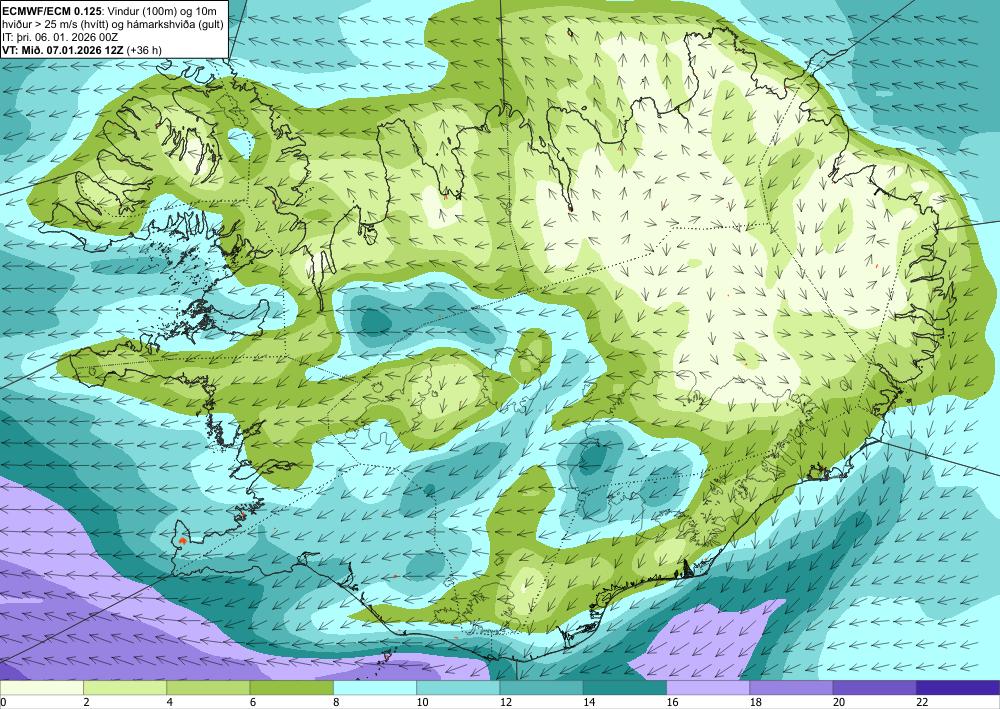Click the legend scale label '2'
This screenshot has height=709, width=1000.
(86, 703)
